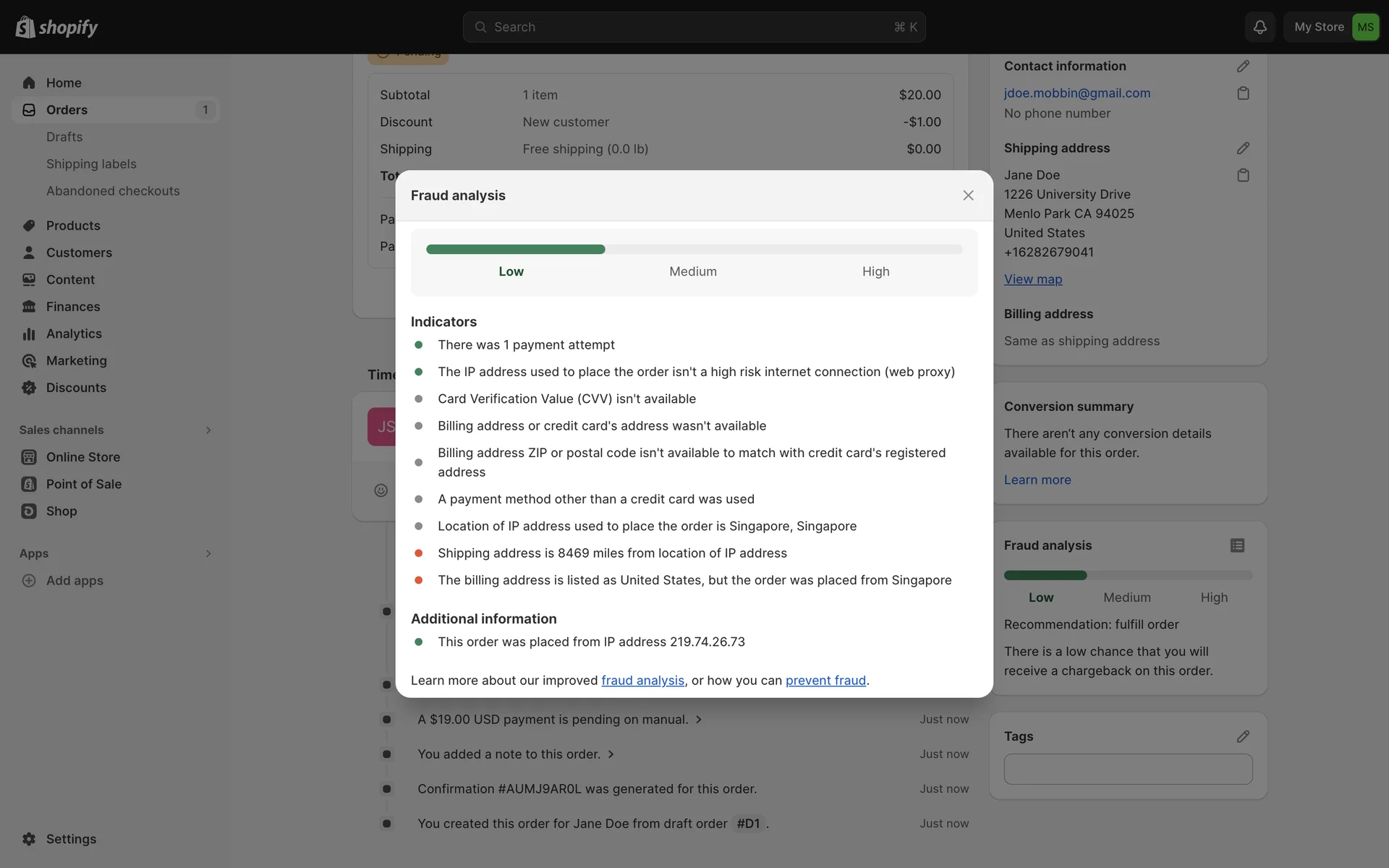Open Products in sidebar
Screen dimensions: 1389x868
[x=73, y=226]
